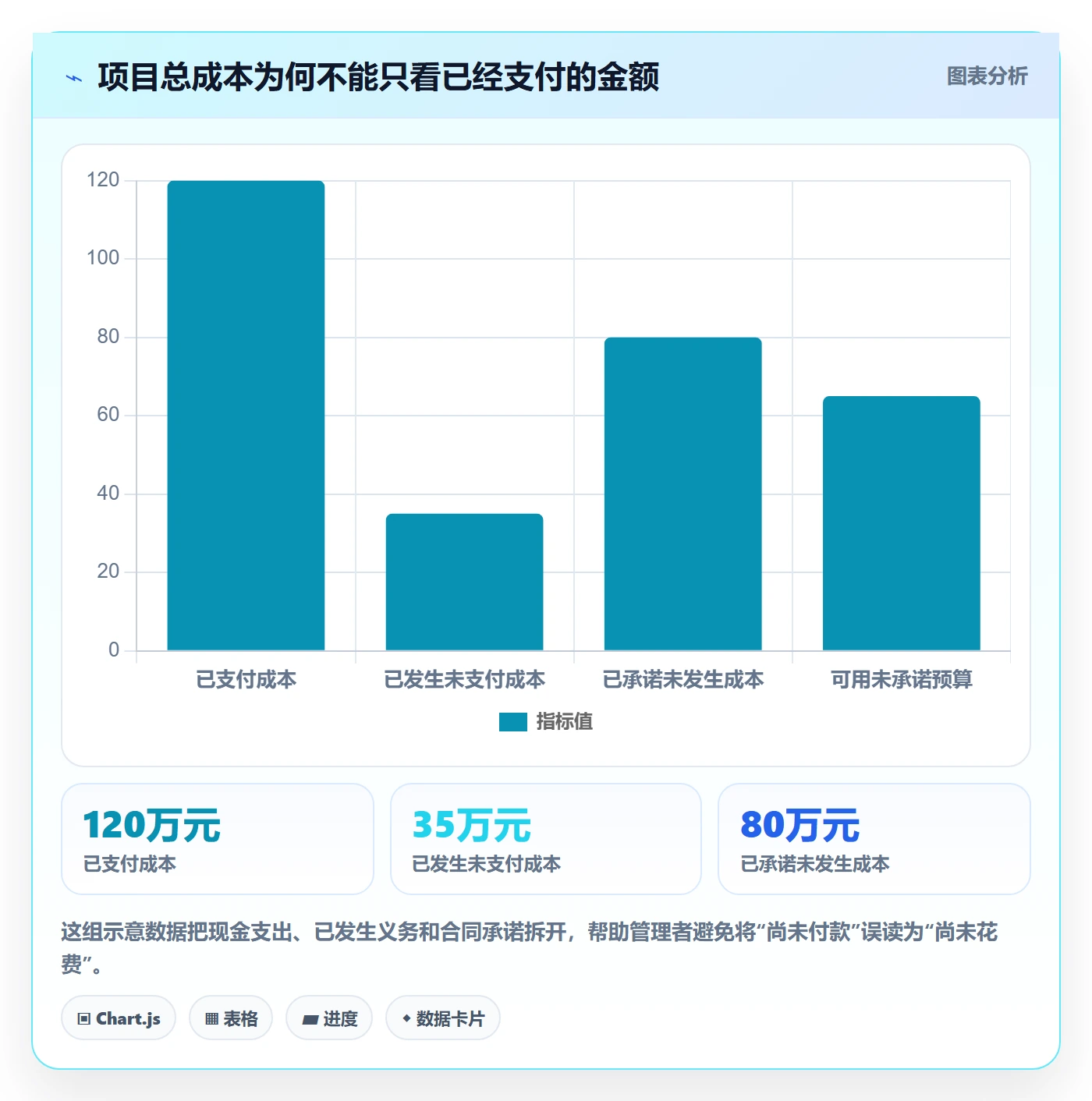Click the 指标值 legend label
The height and width of the screenshot is (1101, 1092).
(564, 722)
